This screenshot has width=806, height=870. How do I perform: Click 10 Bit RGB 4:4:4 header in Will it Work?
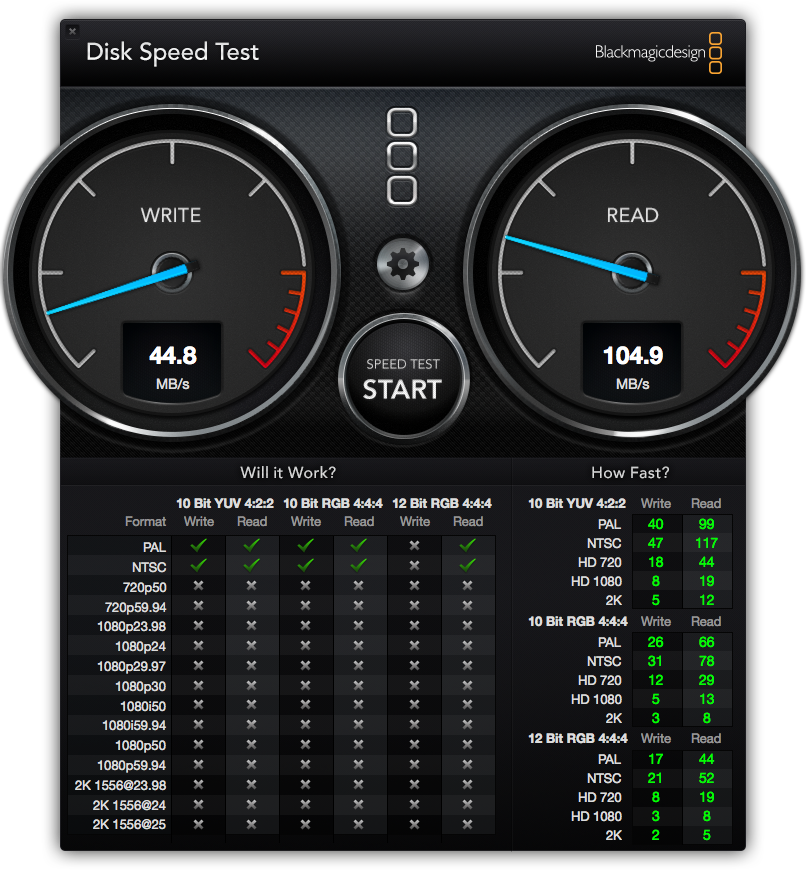(x=333, y=504)
